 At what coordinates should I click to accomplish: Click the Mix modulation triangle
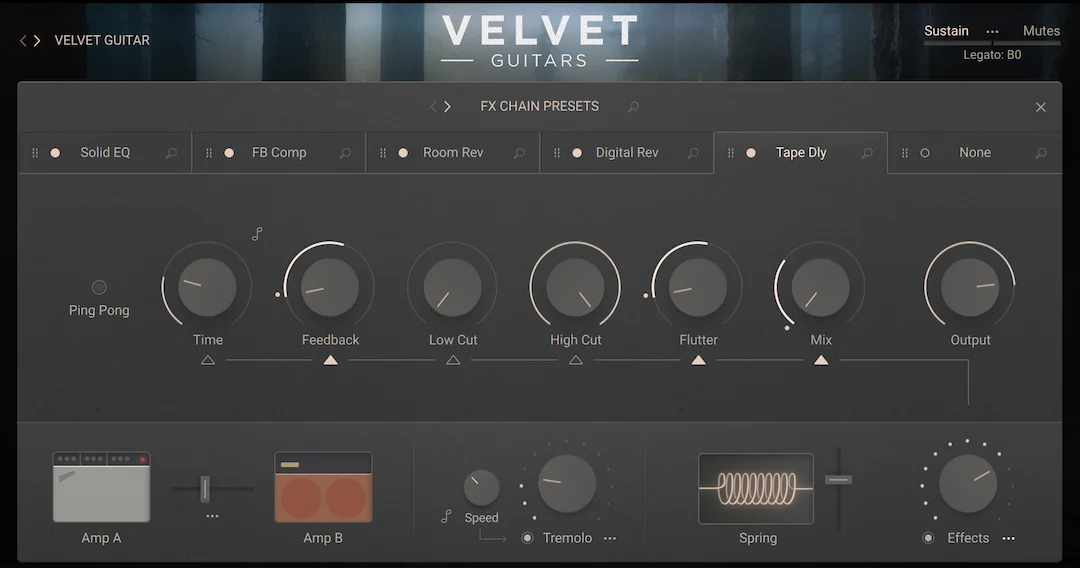pos(821,360)
